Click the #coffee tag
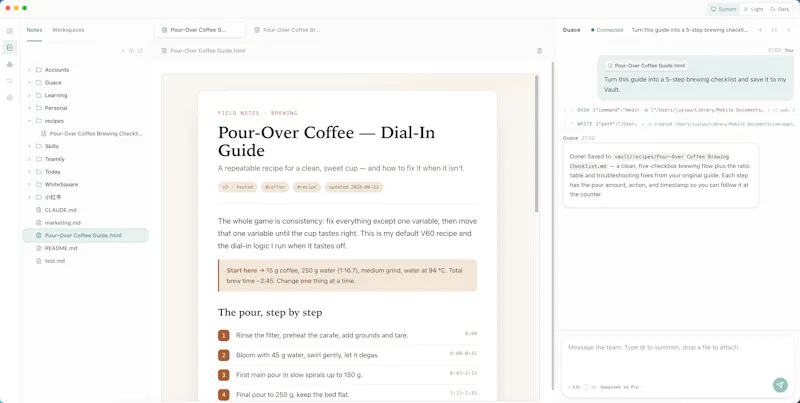The height and width of the screenshot is (403, 800). point(275,187)
